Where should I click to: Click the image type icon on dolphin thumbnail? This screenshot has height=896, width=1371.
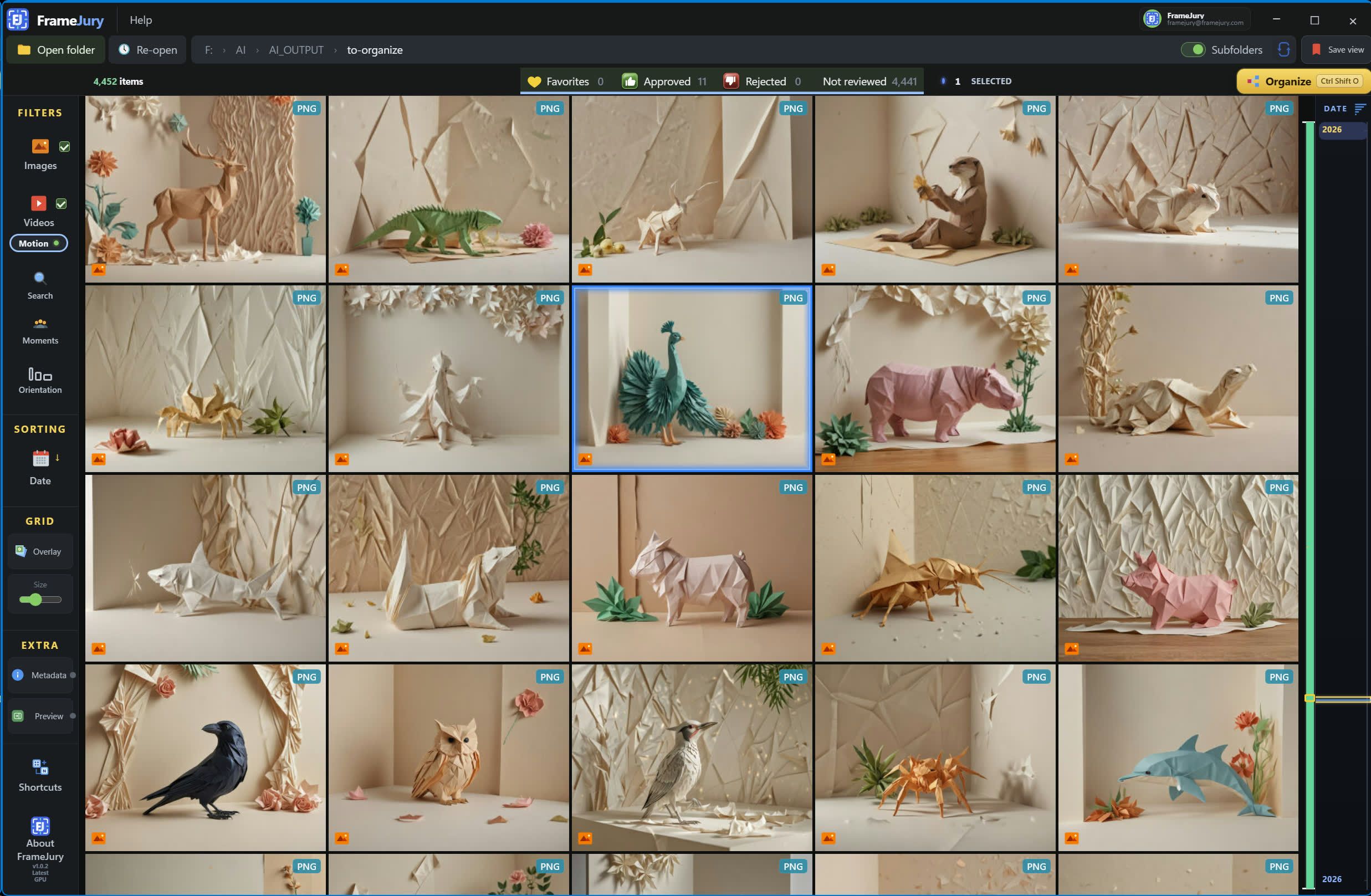(x=1071, y=838)
